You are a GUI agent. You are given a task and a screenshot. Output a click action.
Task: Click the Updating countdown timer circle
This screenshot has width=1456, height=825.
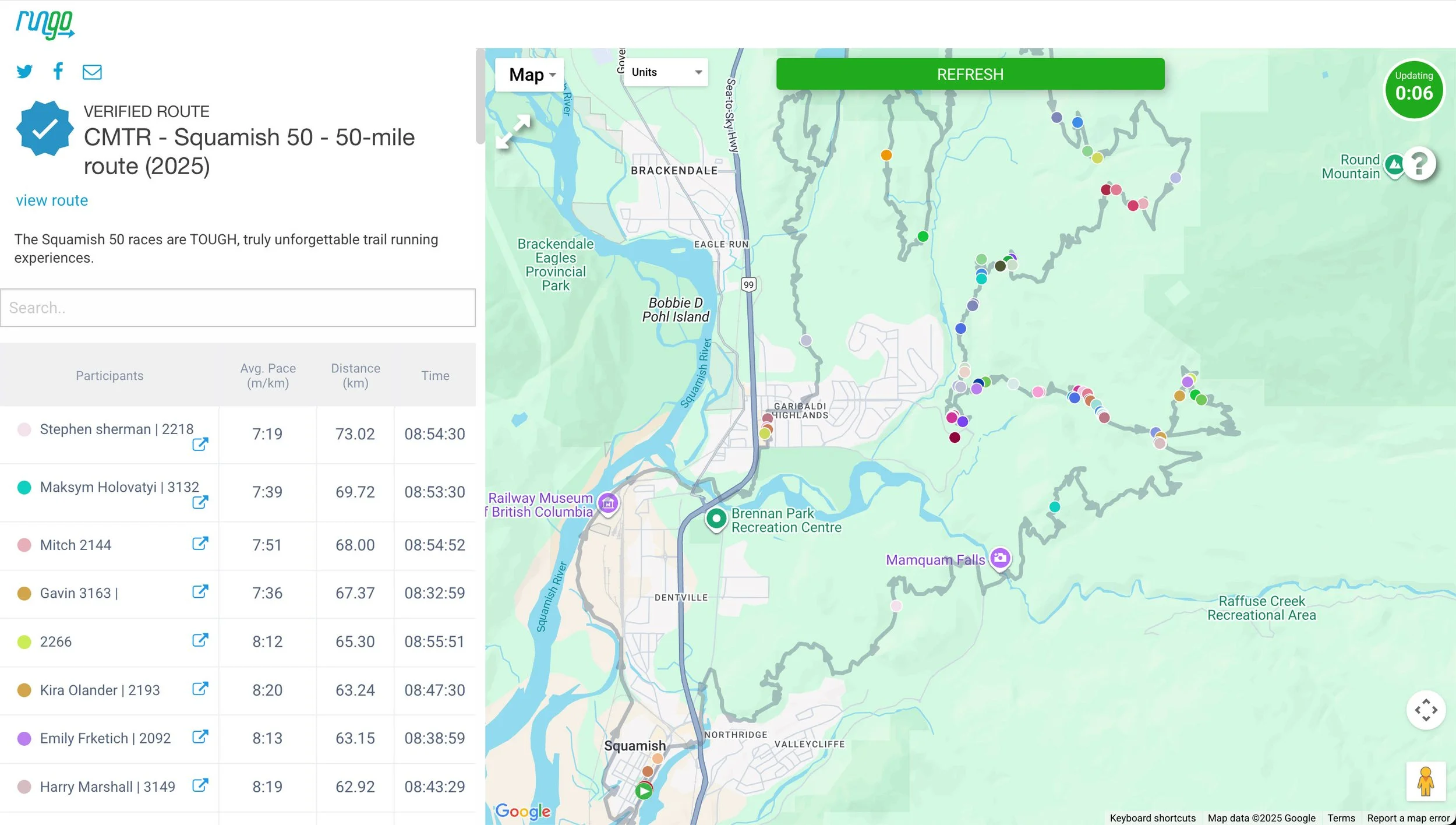tap(1413, 90)
